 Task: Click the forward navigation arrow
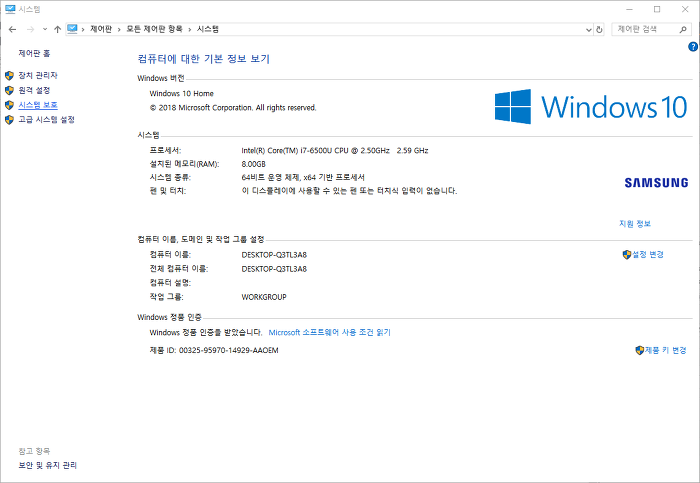pos(30,29)
